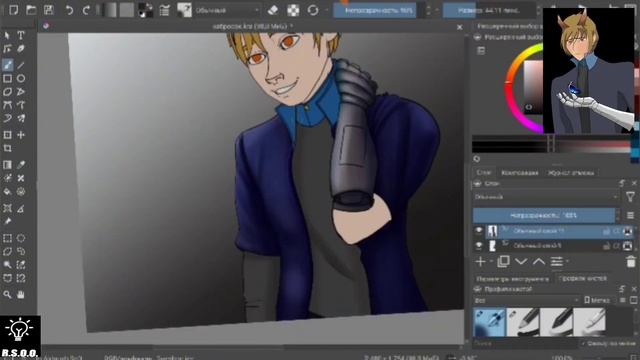Select the Transform tool
This screenshot has width=640, height=360.
tap(7, 135)
